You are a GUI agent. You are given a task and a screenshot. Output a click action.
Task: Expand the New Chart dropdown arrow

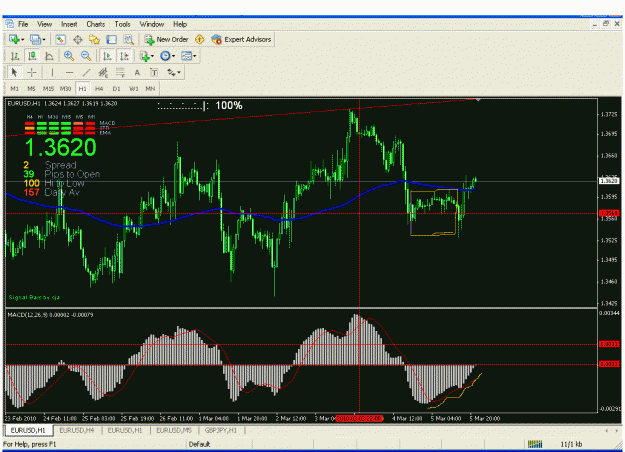tap(23, 39)
